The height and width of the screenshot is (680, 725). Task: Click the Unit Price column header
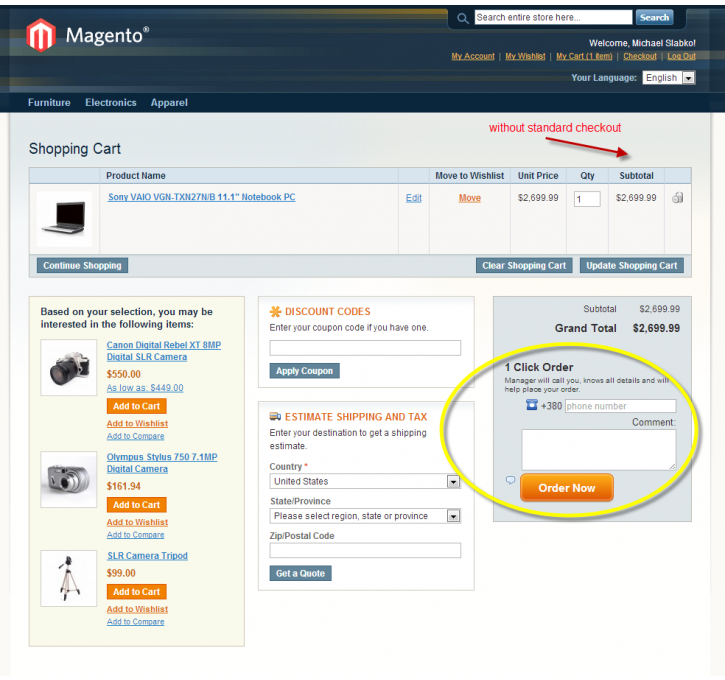(x=538, y=176)
